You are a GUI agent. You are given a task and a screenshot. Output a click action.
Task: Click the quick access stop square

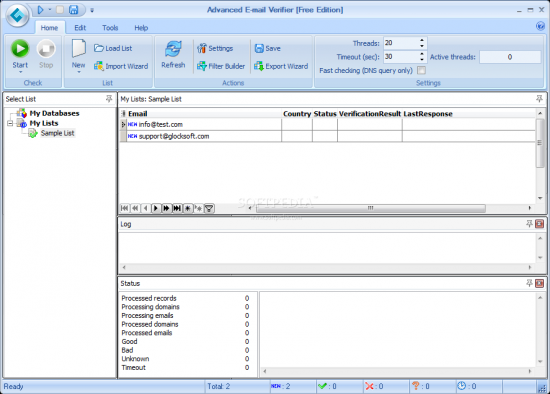pos(60,10)
